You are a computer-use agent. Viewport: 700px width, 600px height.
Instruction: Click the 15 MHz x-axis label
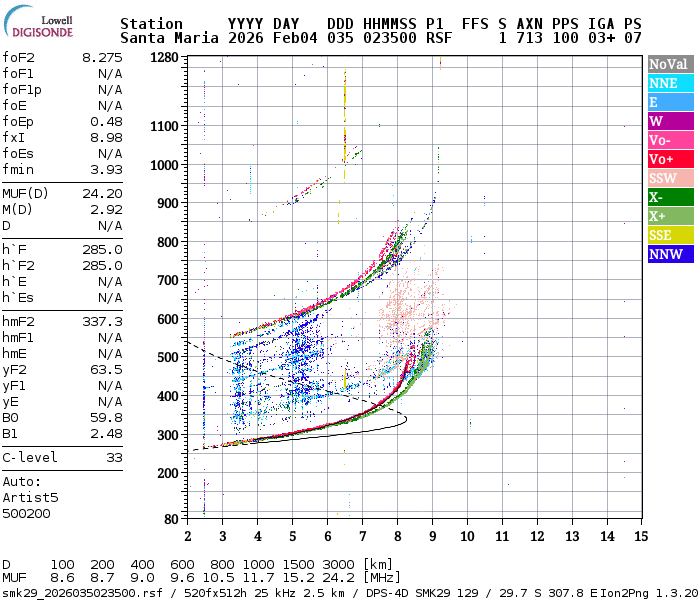click(641, 536)
